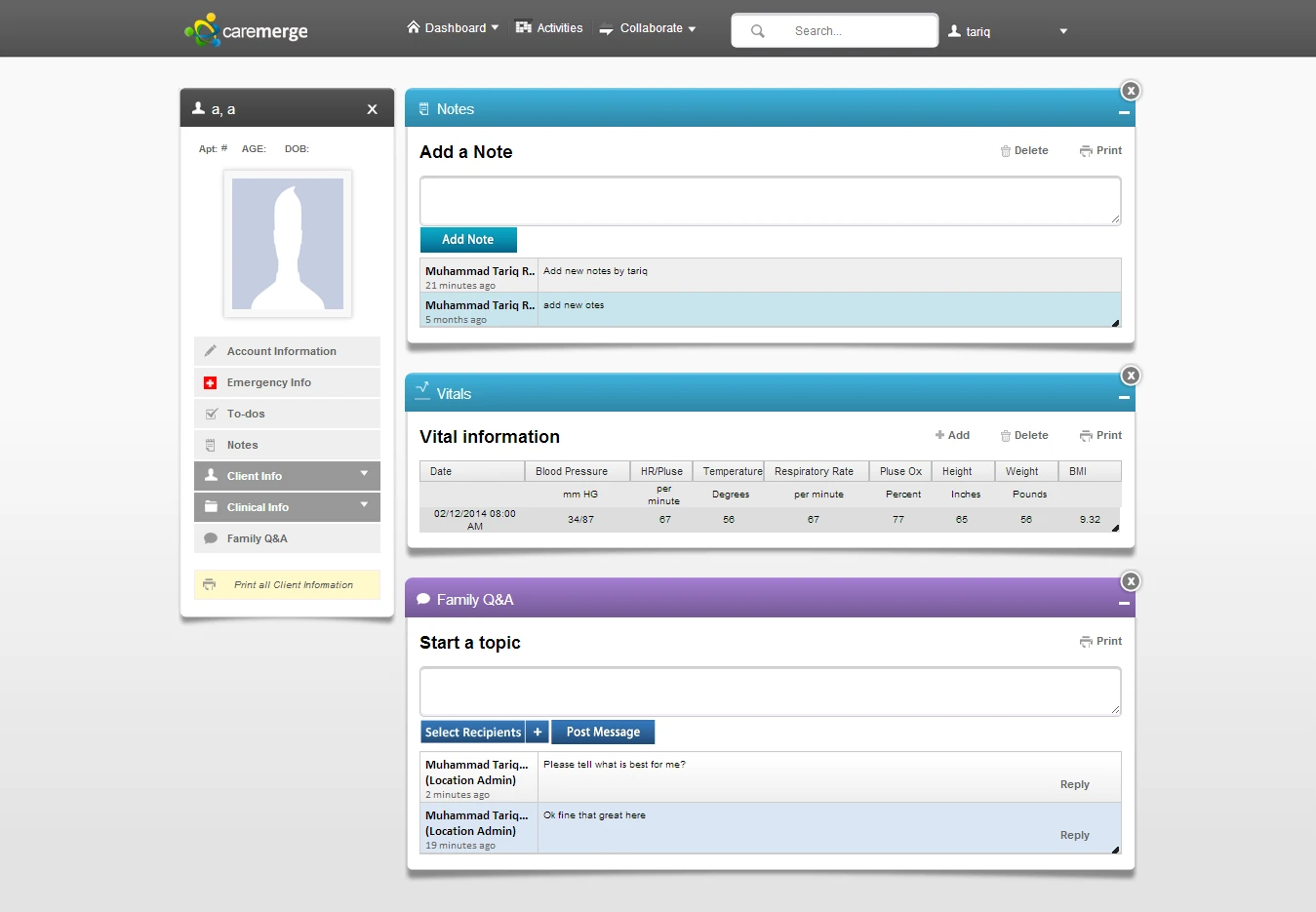Click the plus icon beside Select Recipients

click(538, 733)
